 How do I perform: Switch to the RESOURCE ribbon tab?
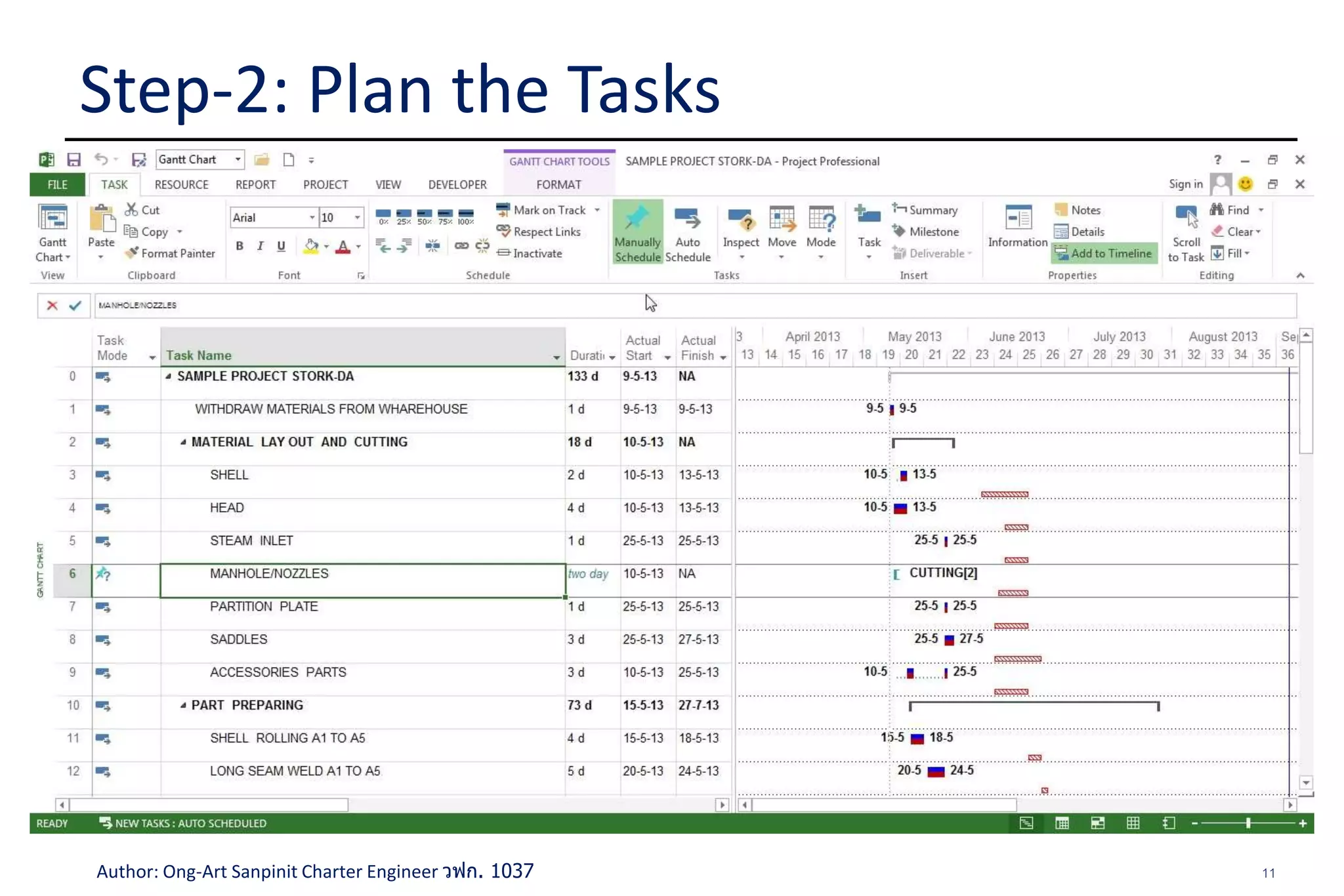click(x=181, y=185)
